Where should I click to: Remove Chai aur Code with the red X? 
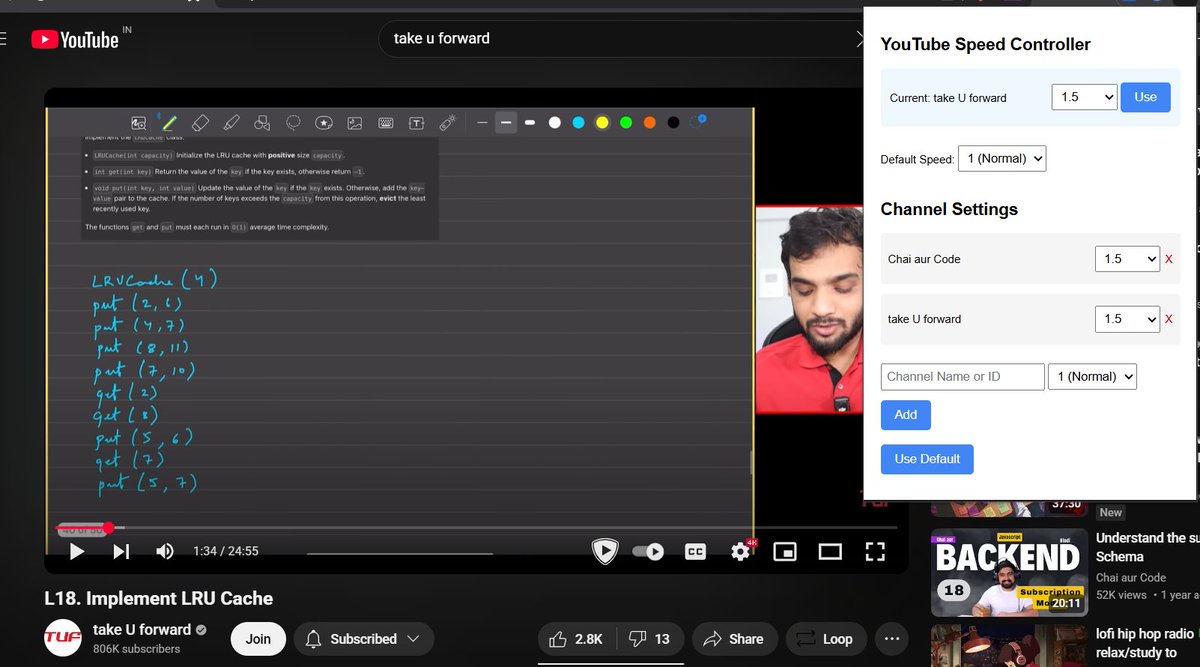tap(1169, 259)
